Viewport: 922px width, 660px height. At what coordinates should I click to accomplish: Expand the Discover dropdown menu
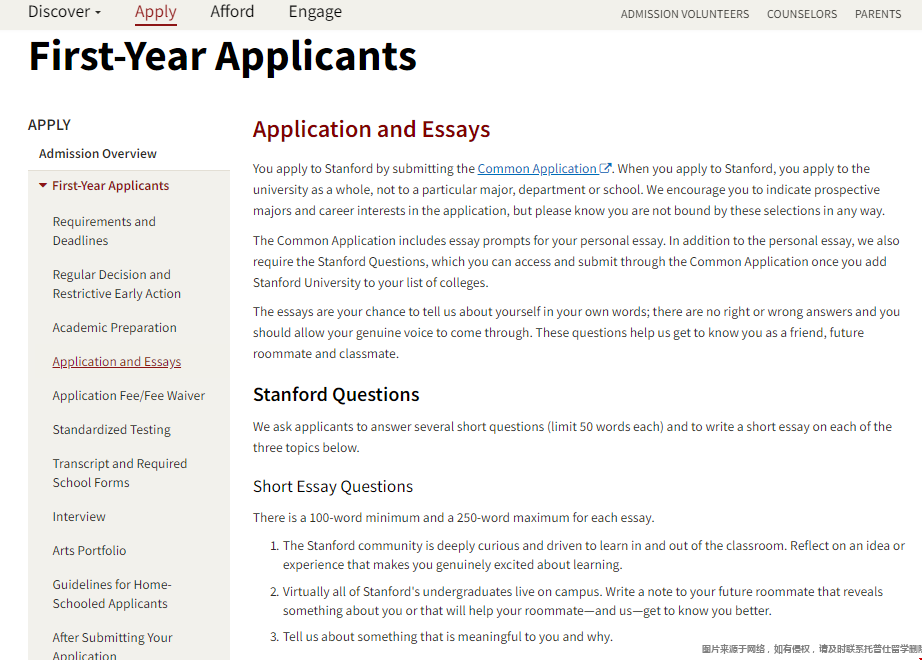click(64, 12)
